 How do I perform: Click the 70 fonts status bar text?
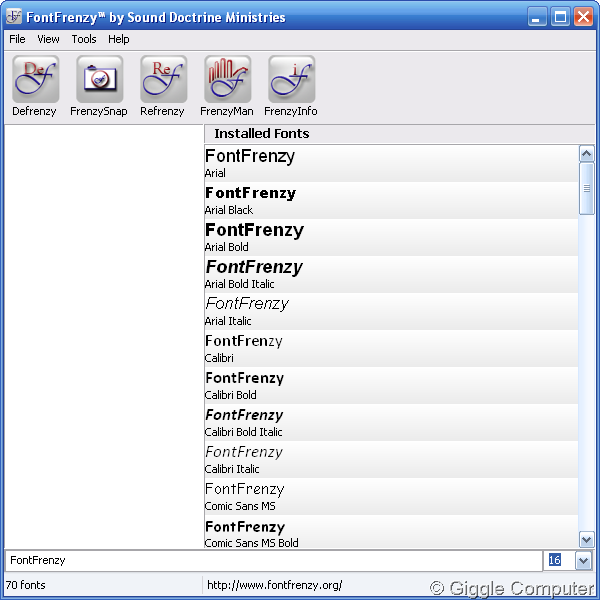pyautogui.click(x=25, y=585)
